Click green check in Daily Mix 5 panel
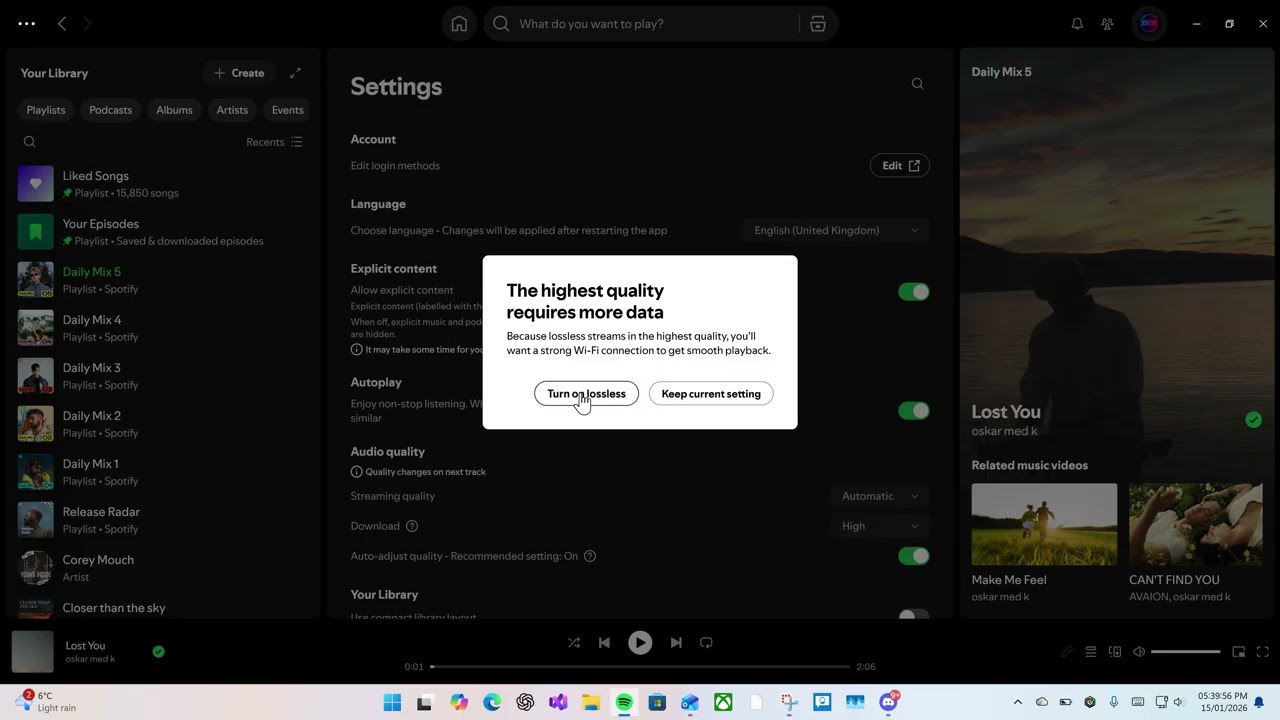This screenshot has width=1280, height=720. [1253, 420]
